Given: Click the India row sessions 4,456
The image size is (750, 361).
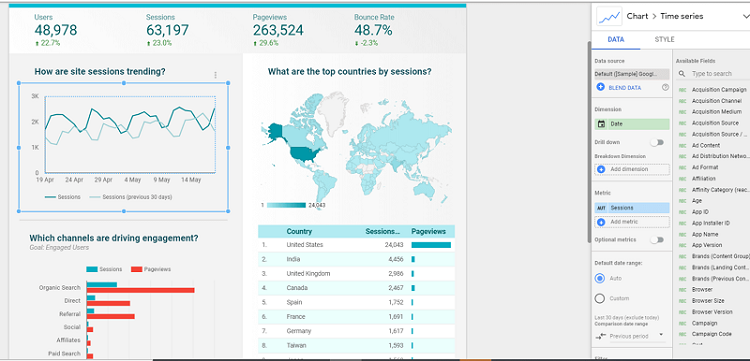Looking at the screenshot, I should pos(395,259).
